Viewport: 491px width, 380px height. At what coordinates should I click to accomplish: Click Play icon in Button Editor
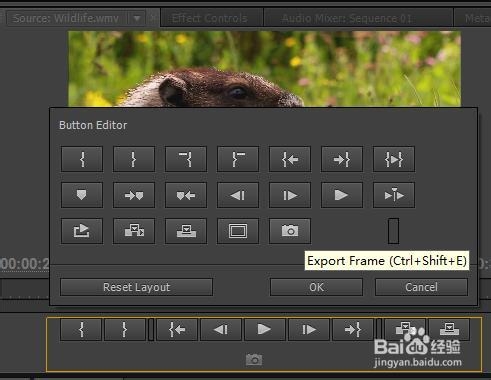point(342,195)
